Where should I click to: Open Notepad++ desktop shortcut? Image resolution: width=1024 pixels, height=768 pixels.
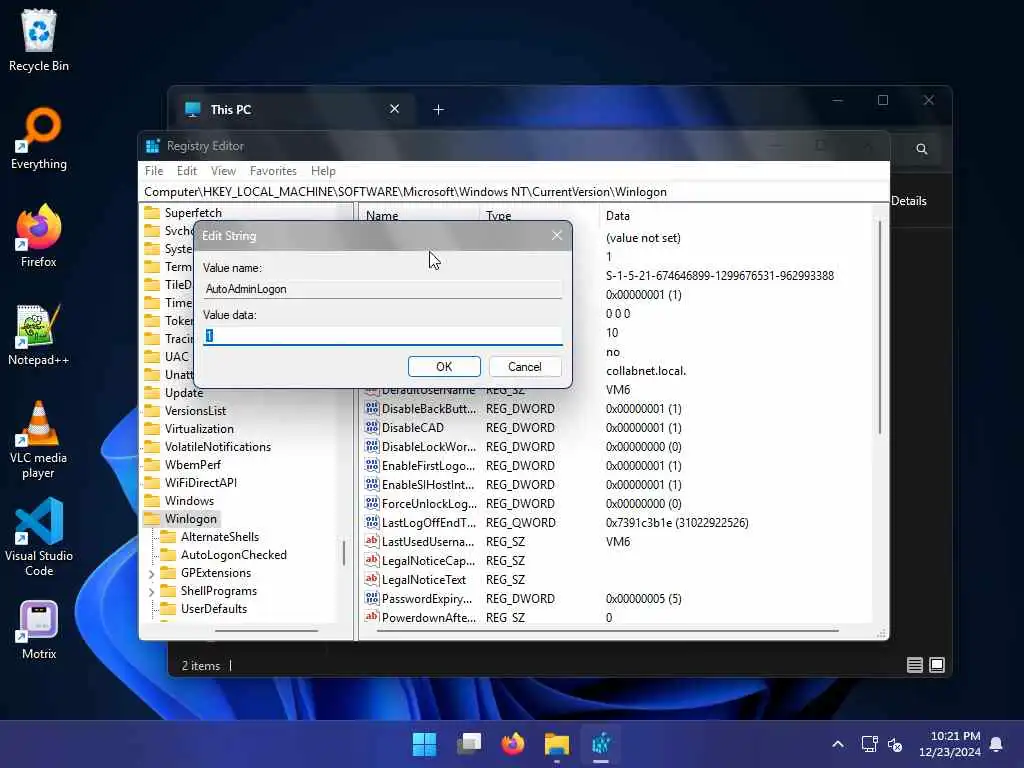pyautogui.click(x=39, y=334)
